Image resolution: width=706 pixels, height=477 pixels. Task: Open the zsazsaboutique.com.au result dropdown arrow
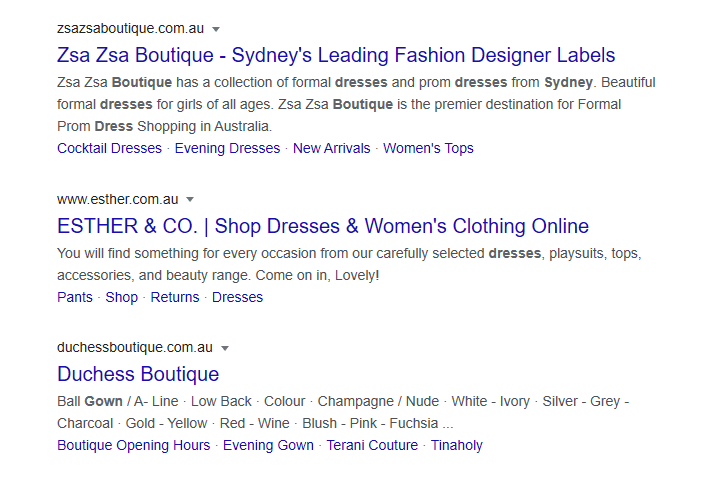point(216,29)
